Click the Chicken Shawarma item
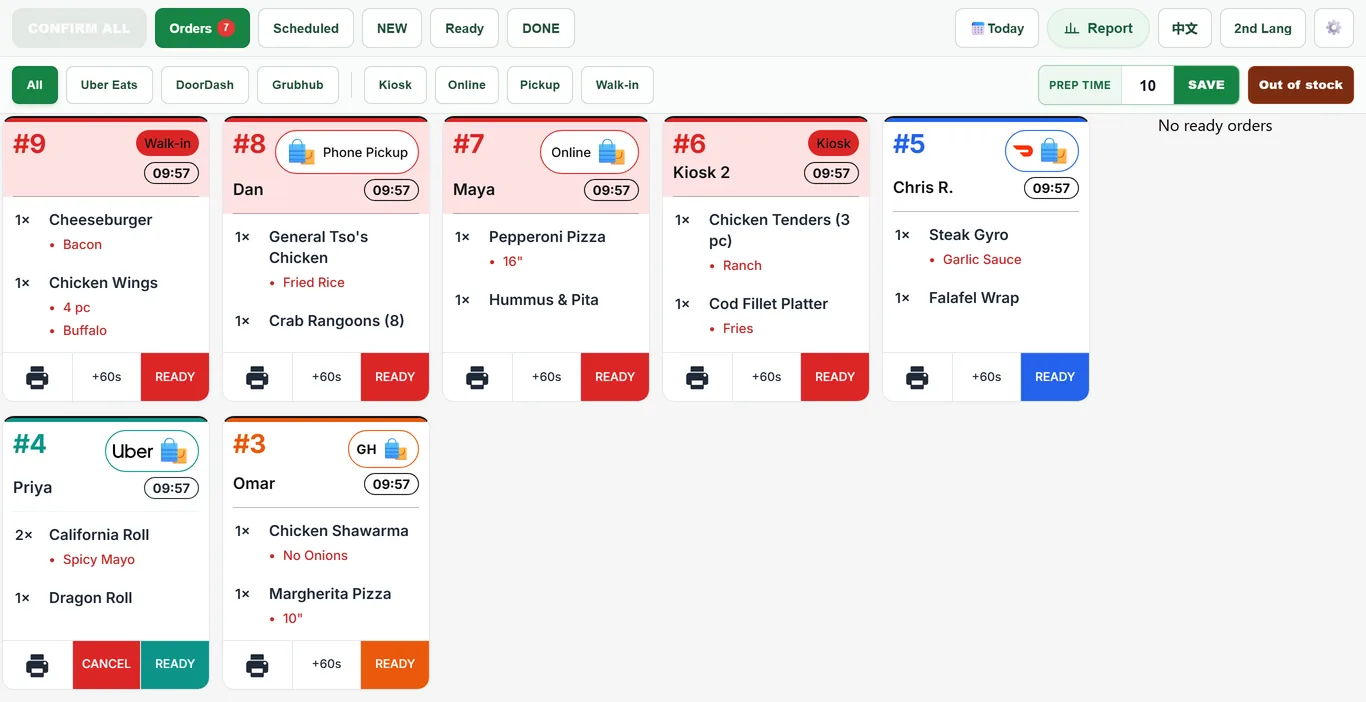1366x702 pixels. [338, 531]
